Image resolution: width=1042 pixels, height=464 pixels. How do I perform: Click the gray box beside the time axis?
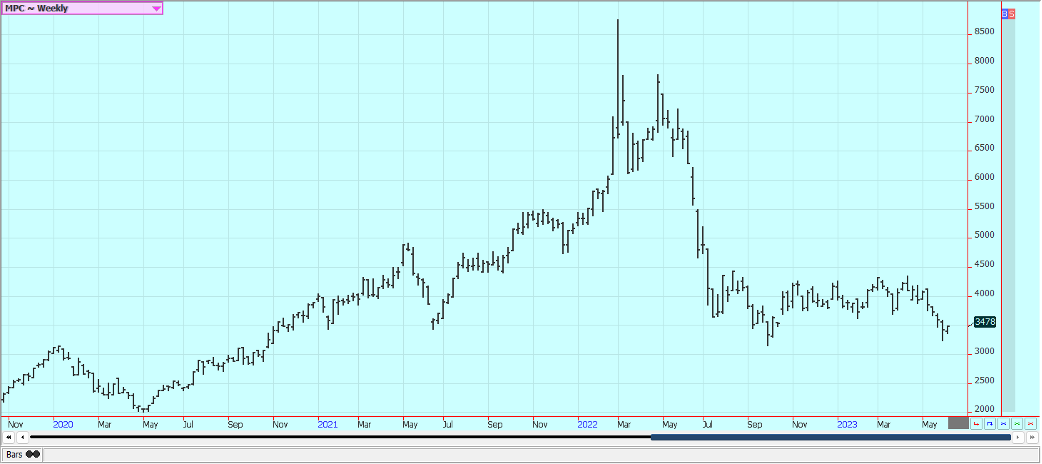(x=958, y=423)
